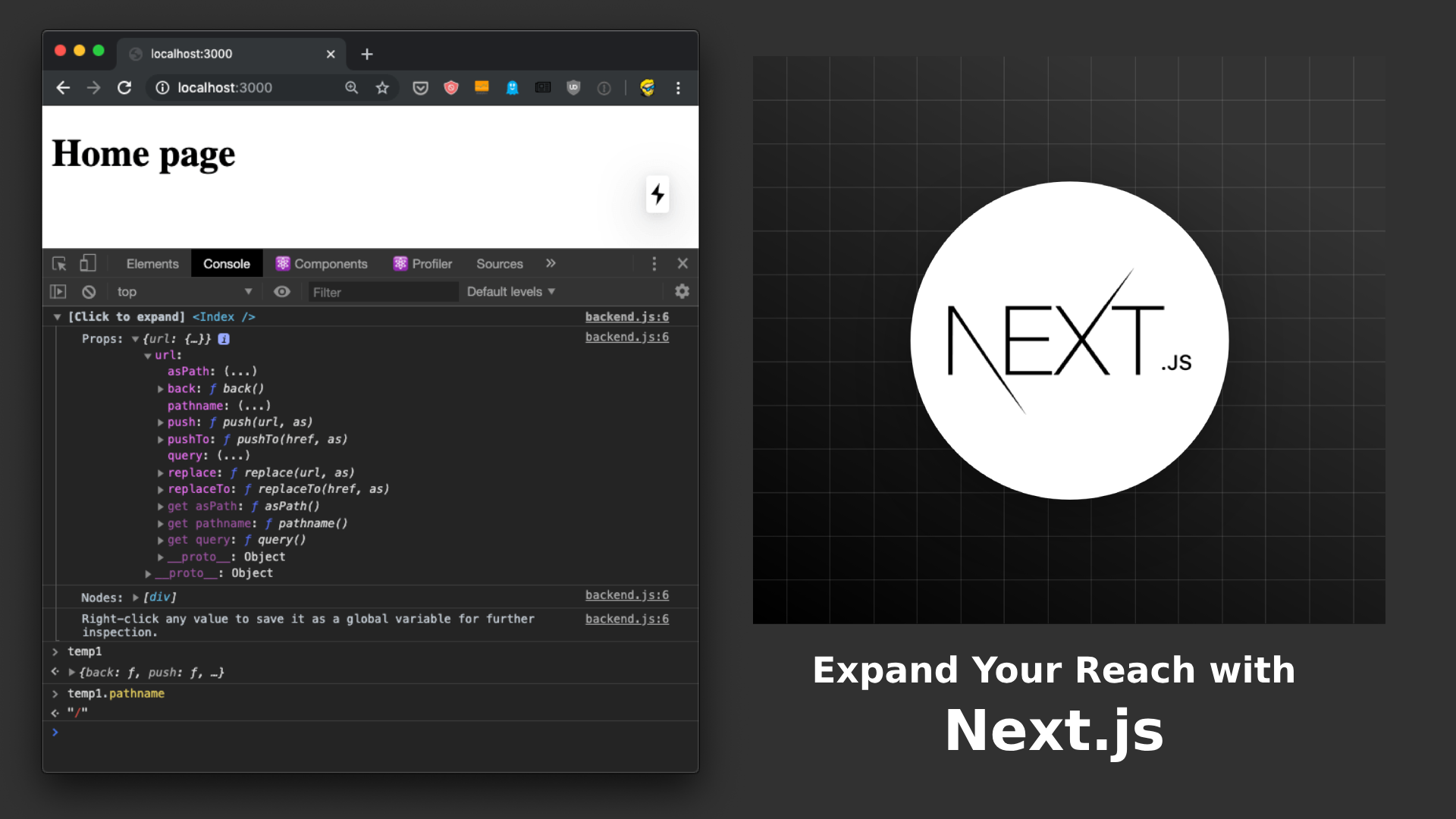Open DevTools three-dot customize menu
The image size is (1456, 819).
[654, 264]
